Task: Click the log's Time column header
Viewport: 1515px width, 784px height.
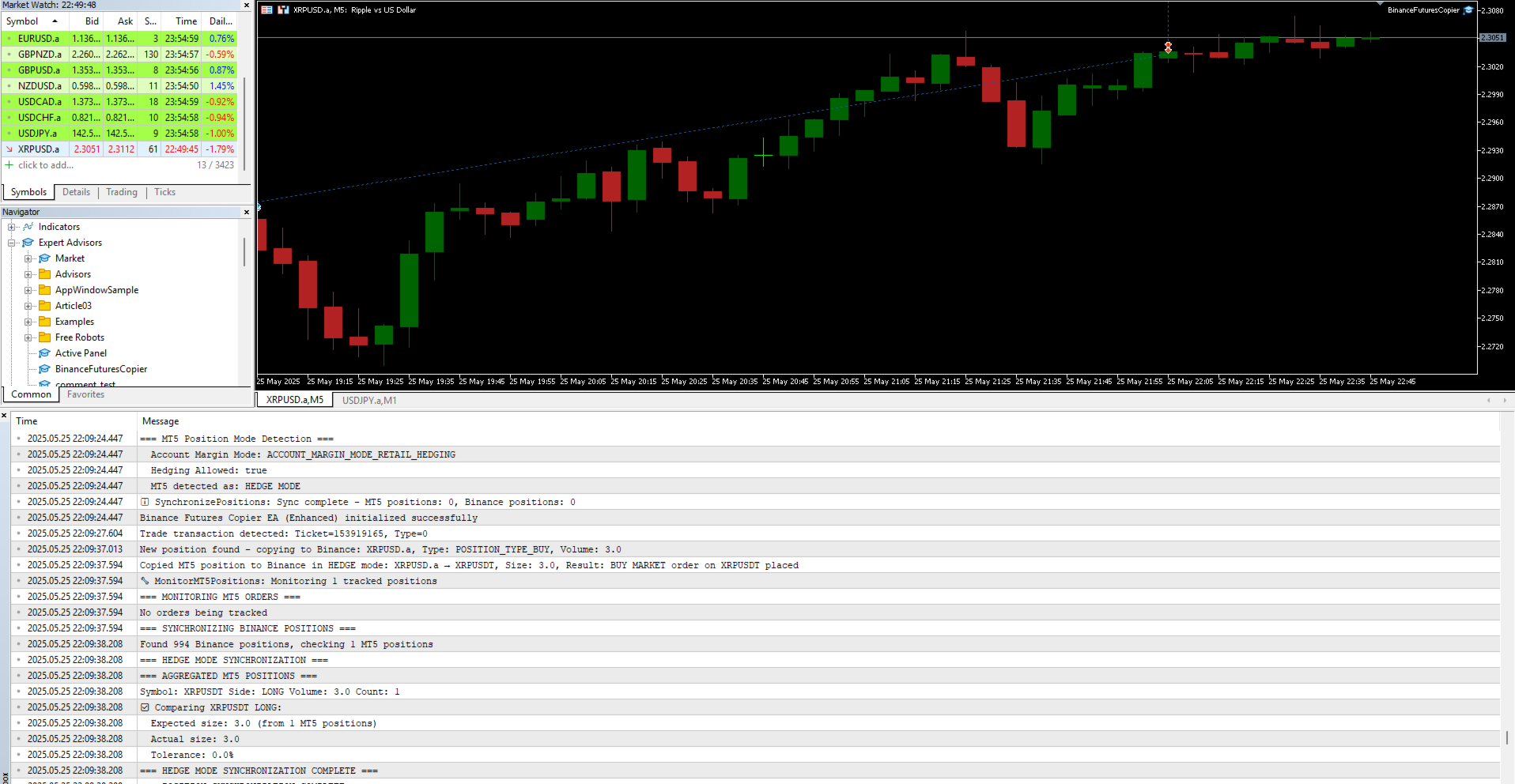Action: coord(27,421)
